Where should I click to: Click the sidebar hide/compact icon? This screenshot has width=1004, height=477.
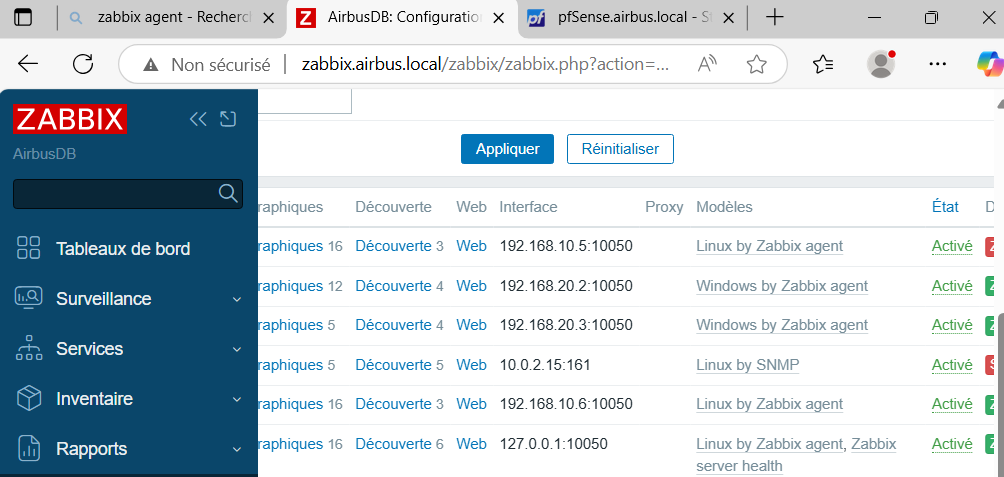228,120
